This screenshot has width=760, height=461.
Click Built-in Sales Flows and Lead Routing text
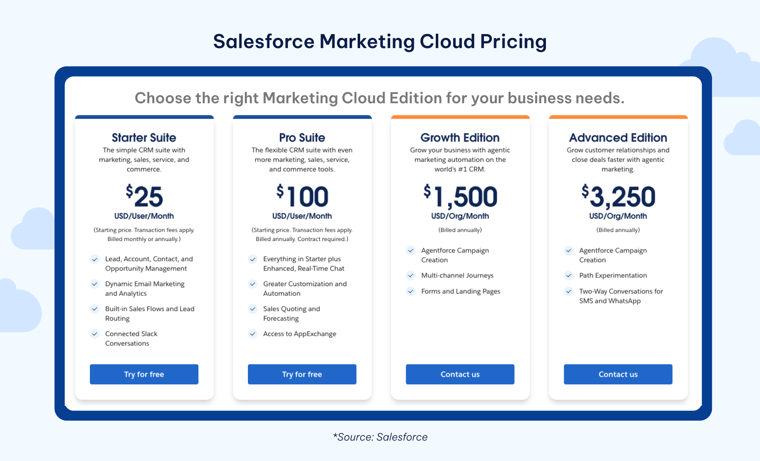click(x=150, y=314)
